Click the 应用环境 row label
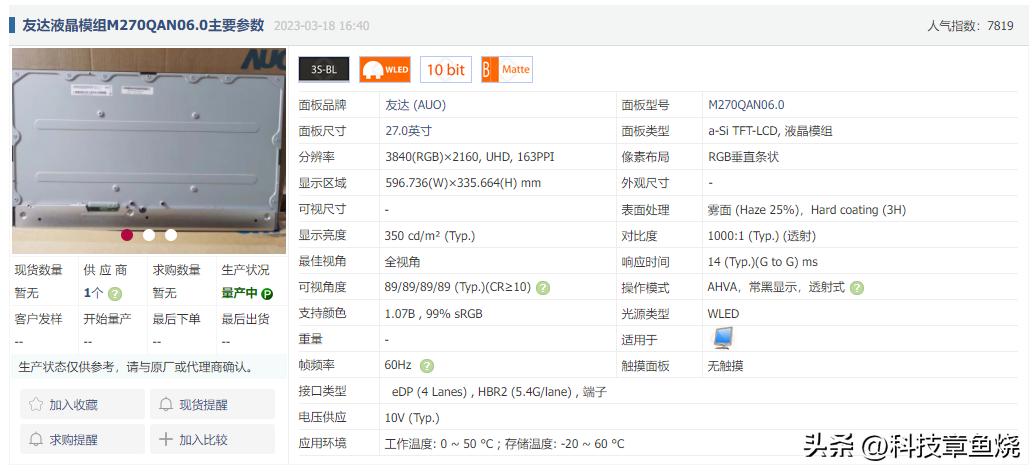The height and width of the screenshot is (473, 1034). pyautogui.click(x=322, y=443)
